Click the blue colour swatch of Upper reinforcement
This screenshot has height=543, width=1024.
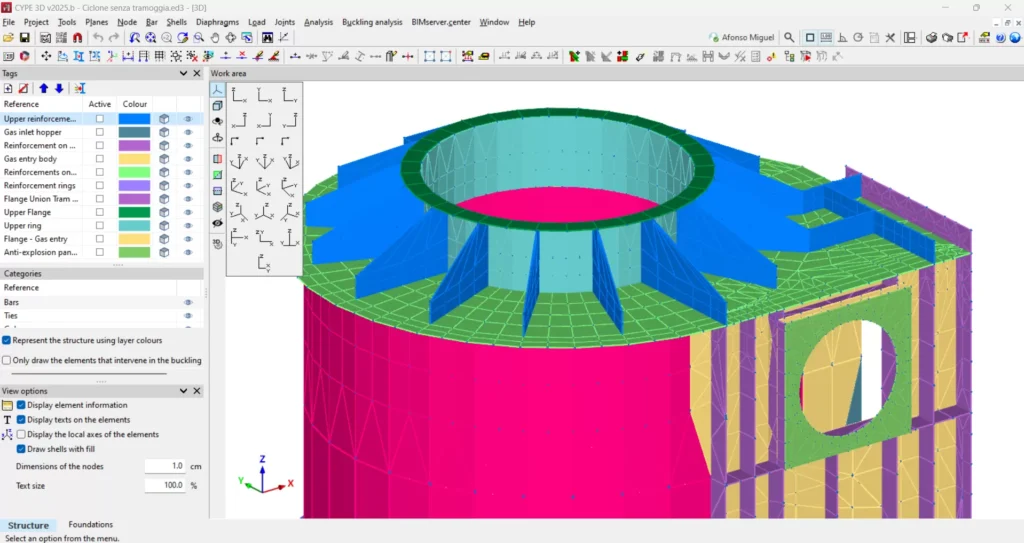135,119
